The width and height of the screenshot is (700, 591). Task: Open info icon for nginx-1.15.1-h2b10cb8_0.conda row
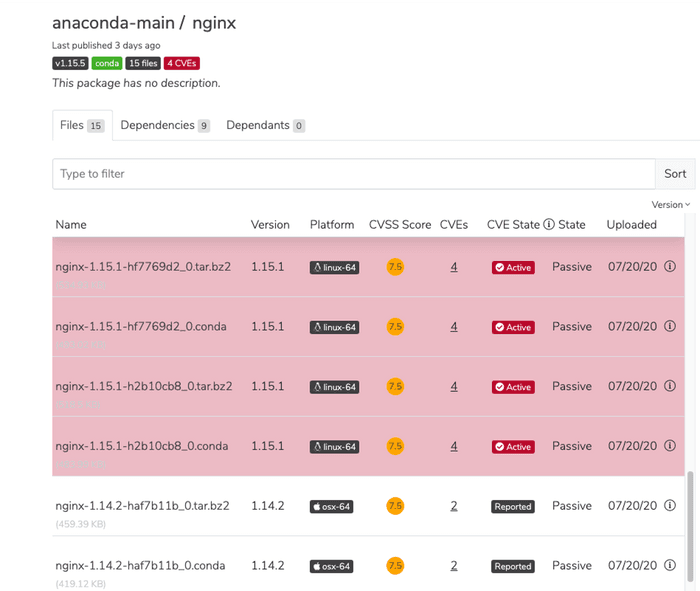[670, 446]
